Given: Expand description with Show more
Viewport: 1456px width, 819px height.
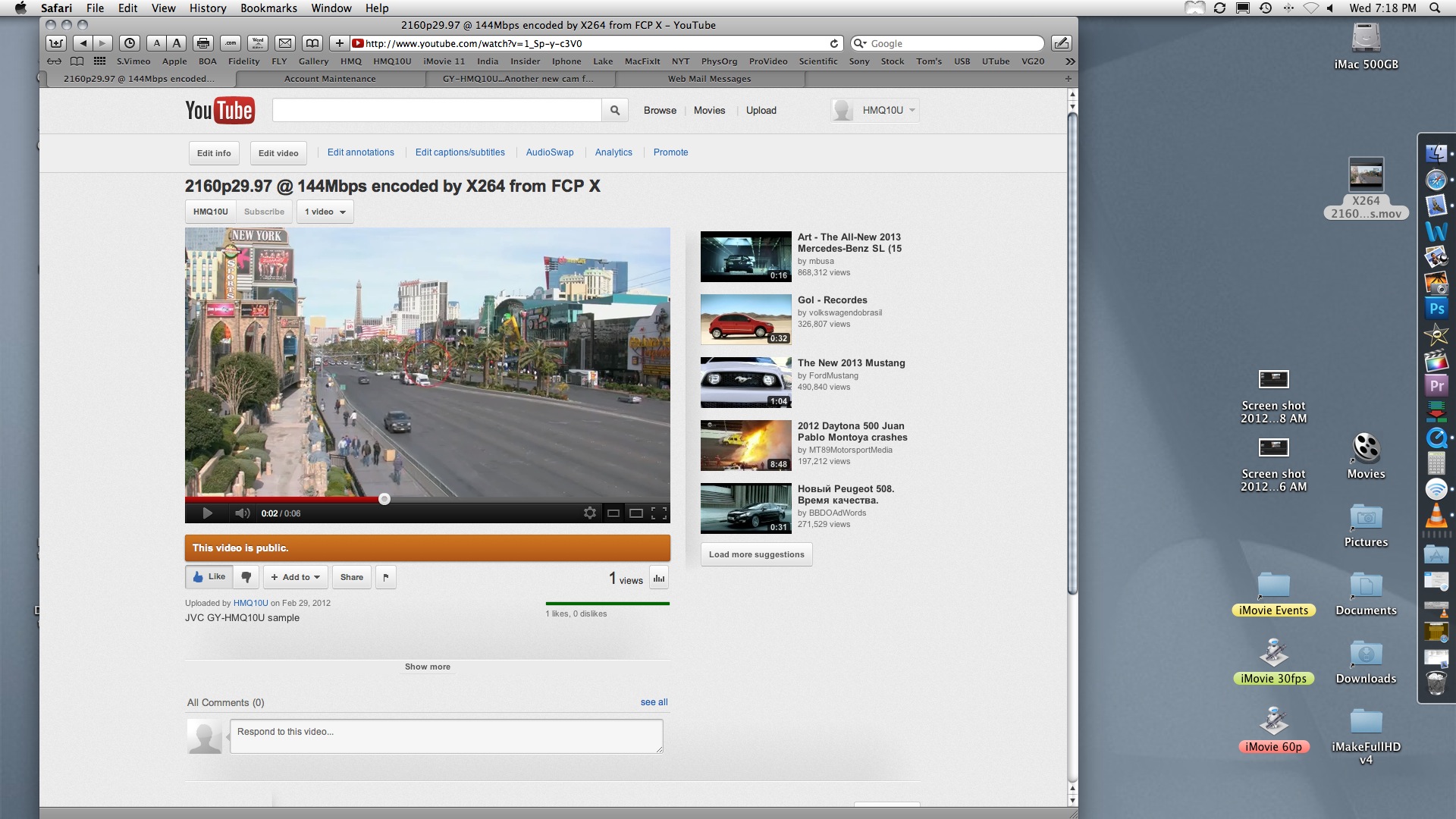Looking at the screenshot, I should click(x=427, y=667).
